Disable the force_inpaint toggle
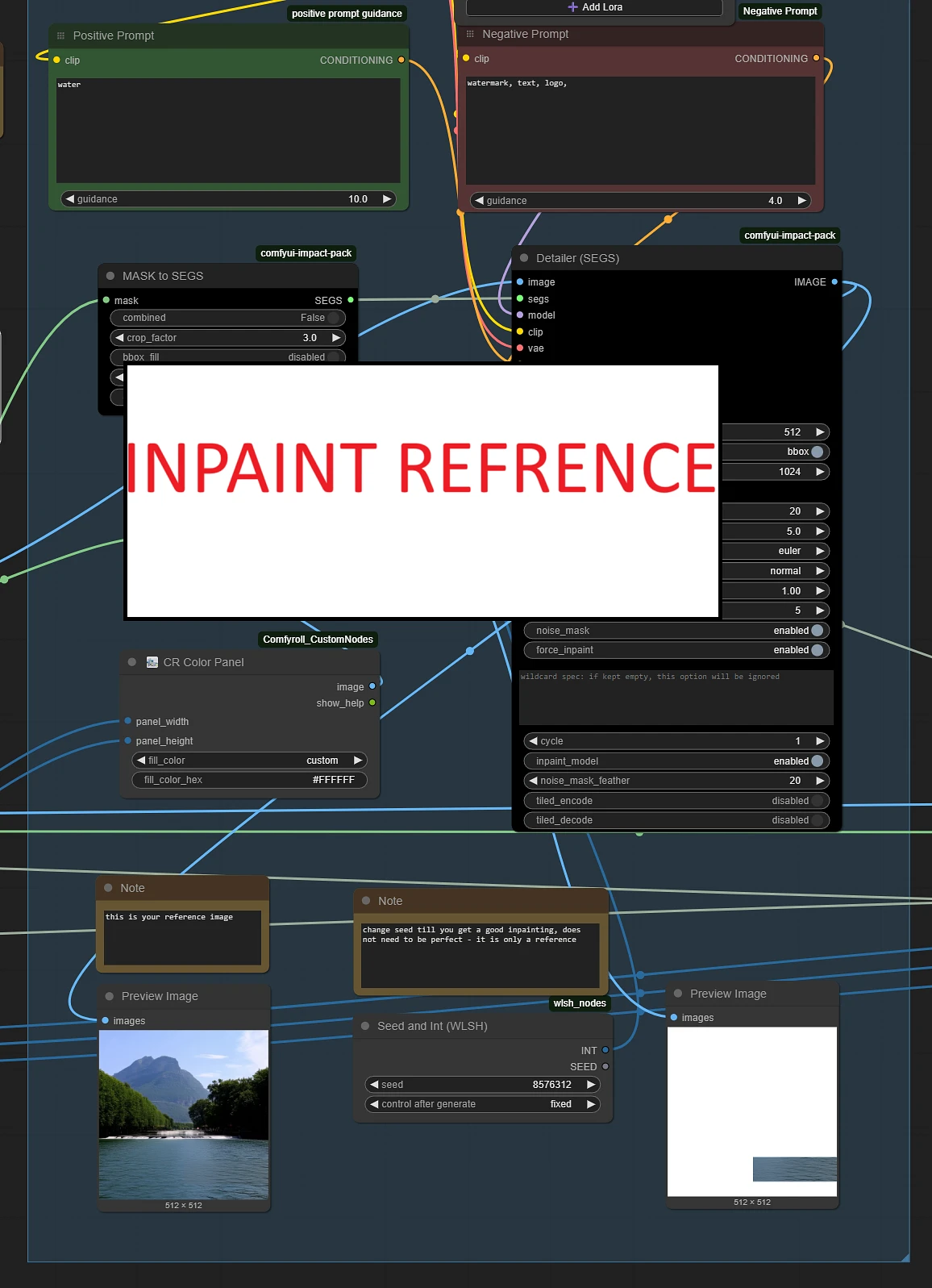The height and width of the screenshot is (1288, 932). [x=817, y=650]
